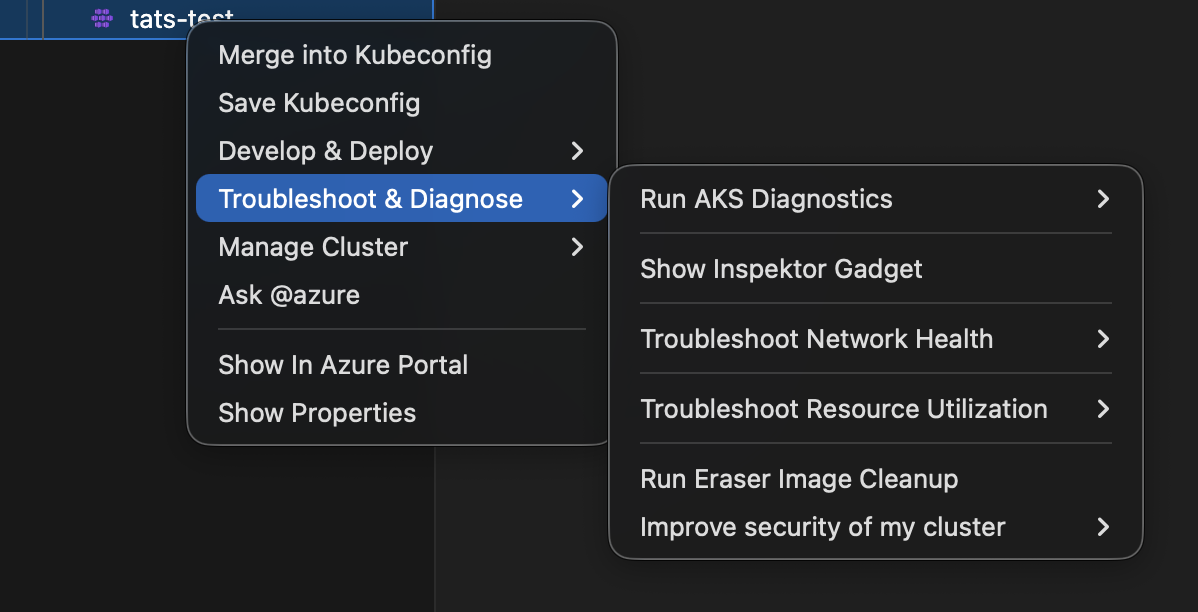Image resolution: width=1198 pixels, height=612 pixels.
Task: Select the tats-test cluster in the tree
Action: pos(180,17)
